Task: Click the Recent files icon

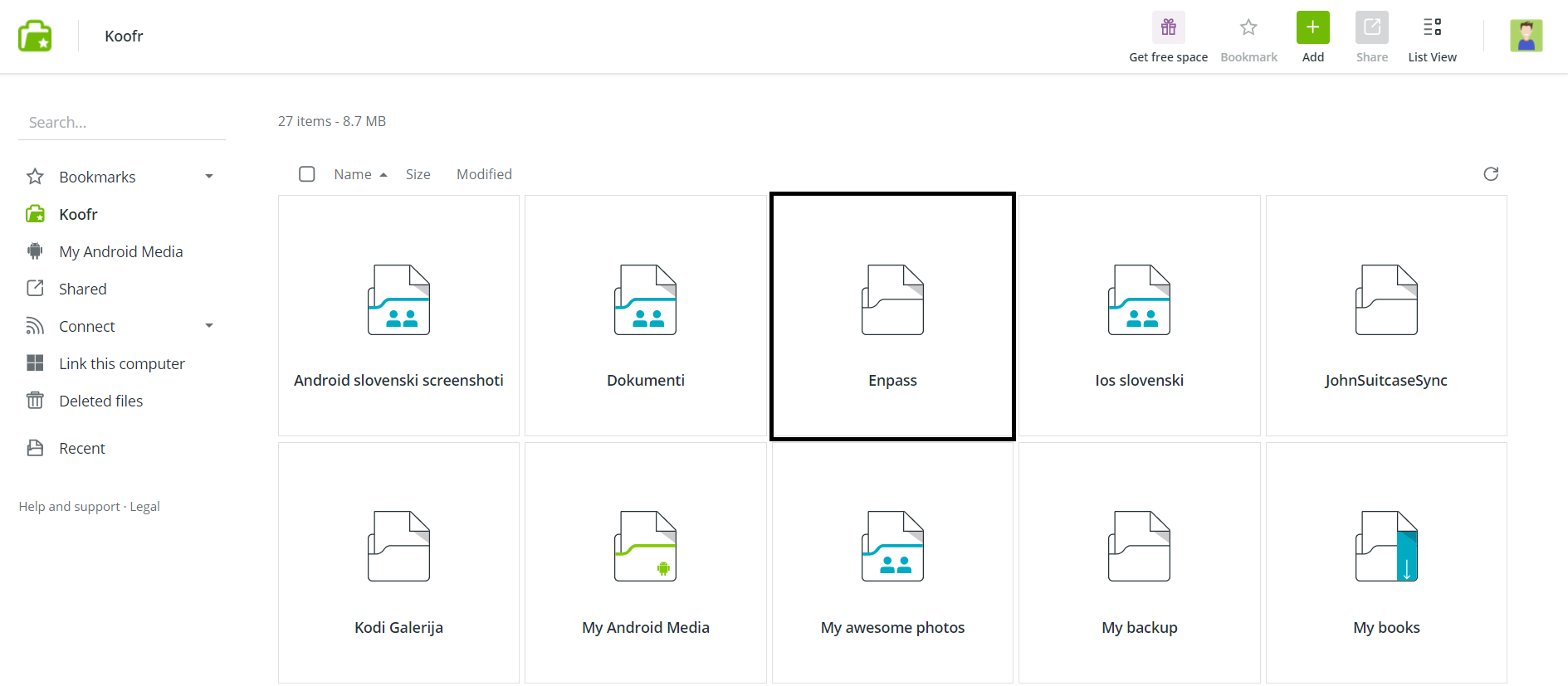Action: tap(35, 448)
